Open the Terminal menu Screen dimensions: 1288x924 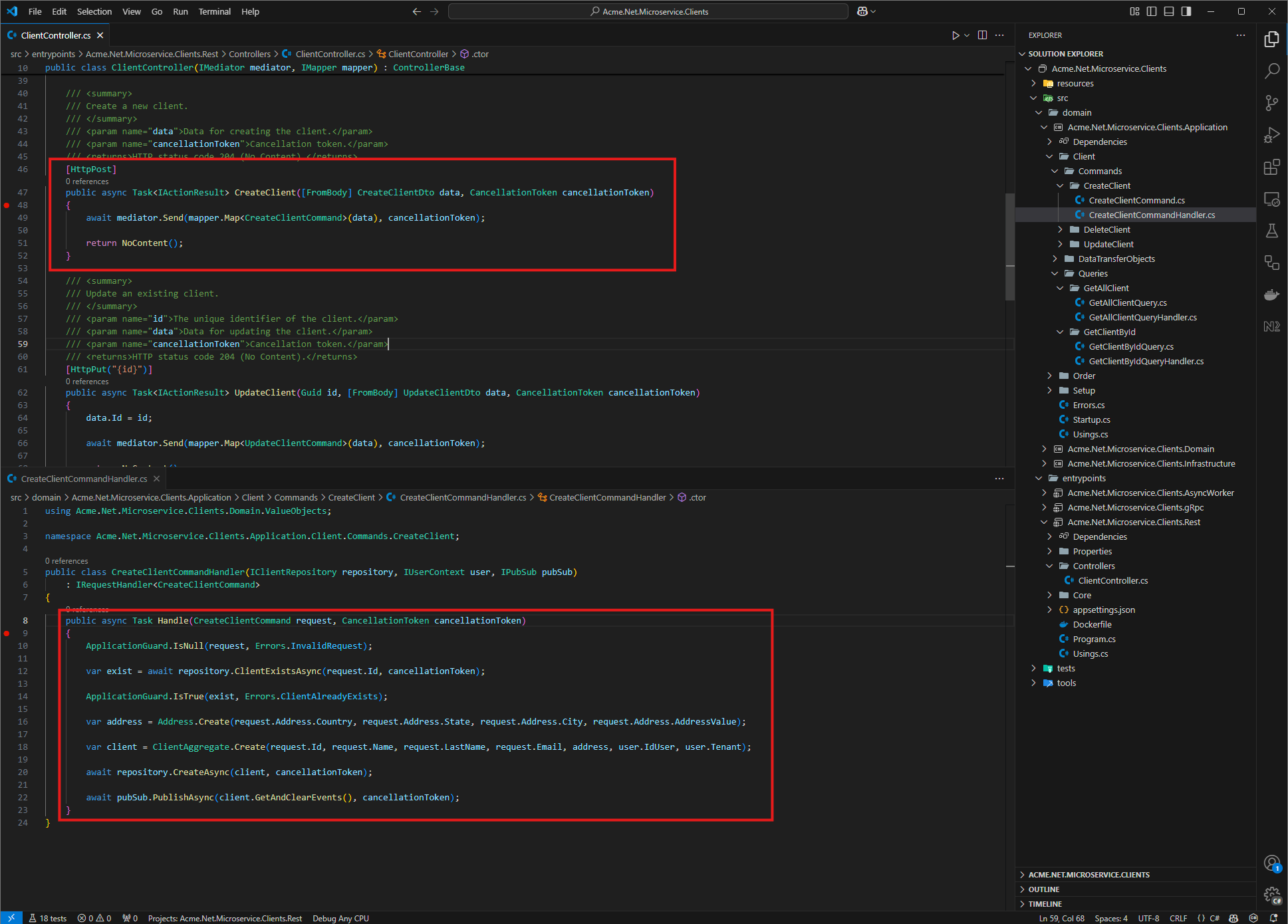(214, 11)
